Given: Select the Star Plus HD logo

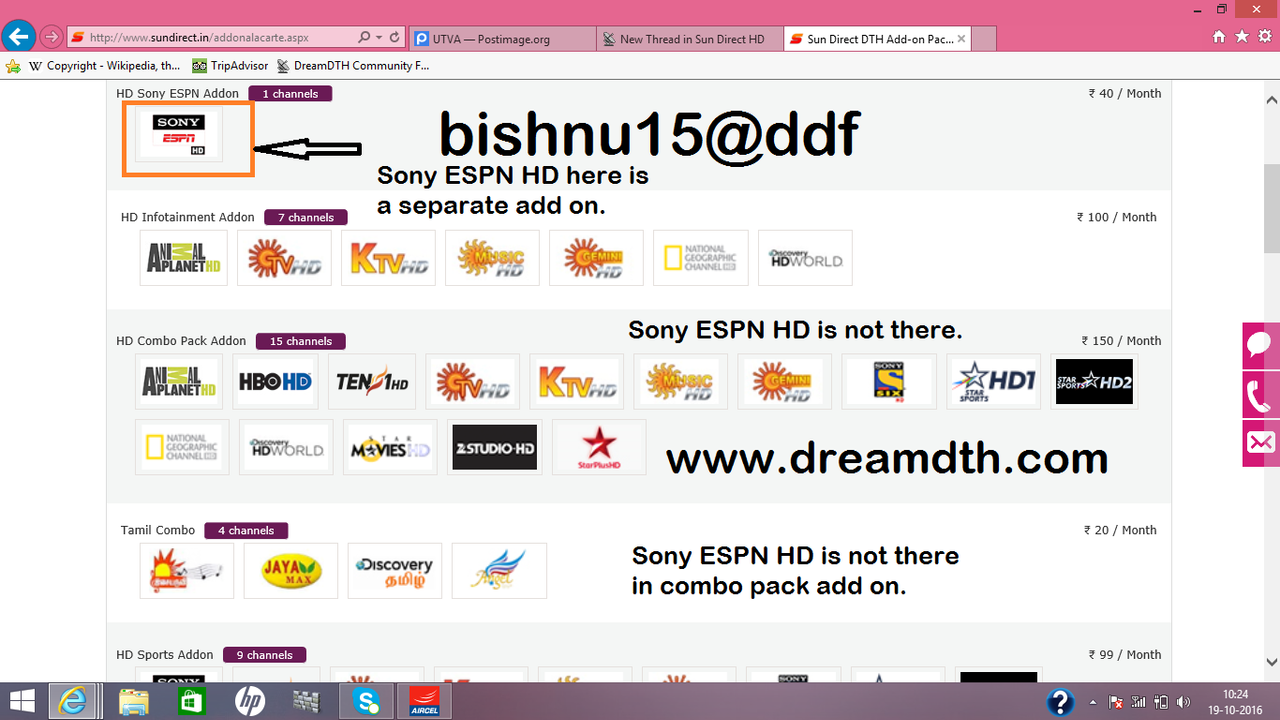Looking at the screenshot, I should [x=598, y=447].
